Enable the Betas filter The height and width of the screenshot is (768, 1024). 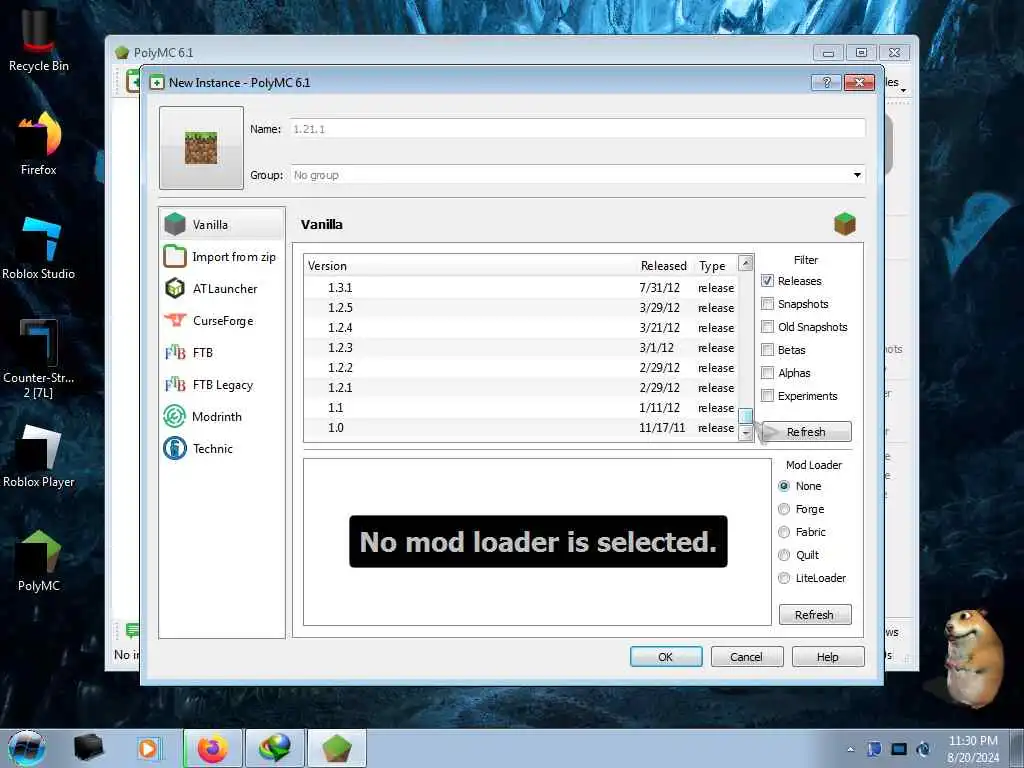point(767,349)
